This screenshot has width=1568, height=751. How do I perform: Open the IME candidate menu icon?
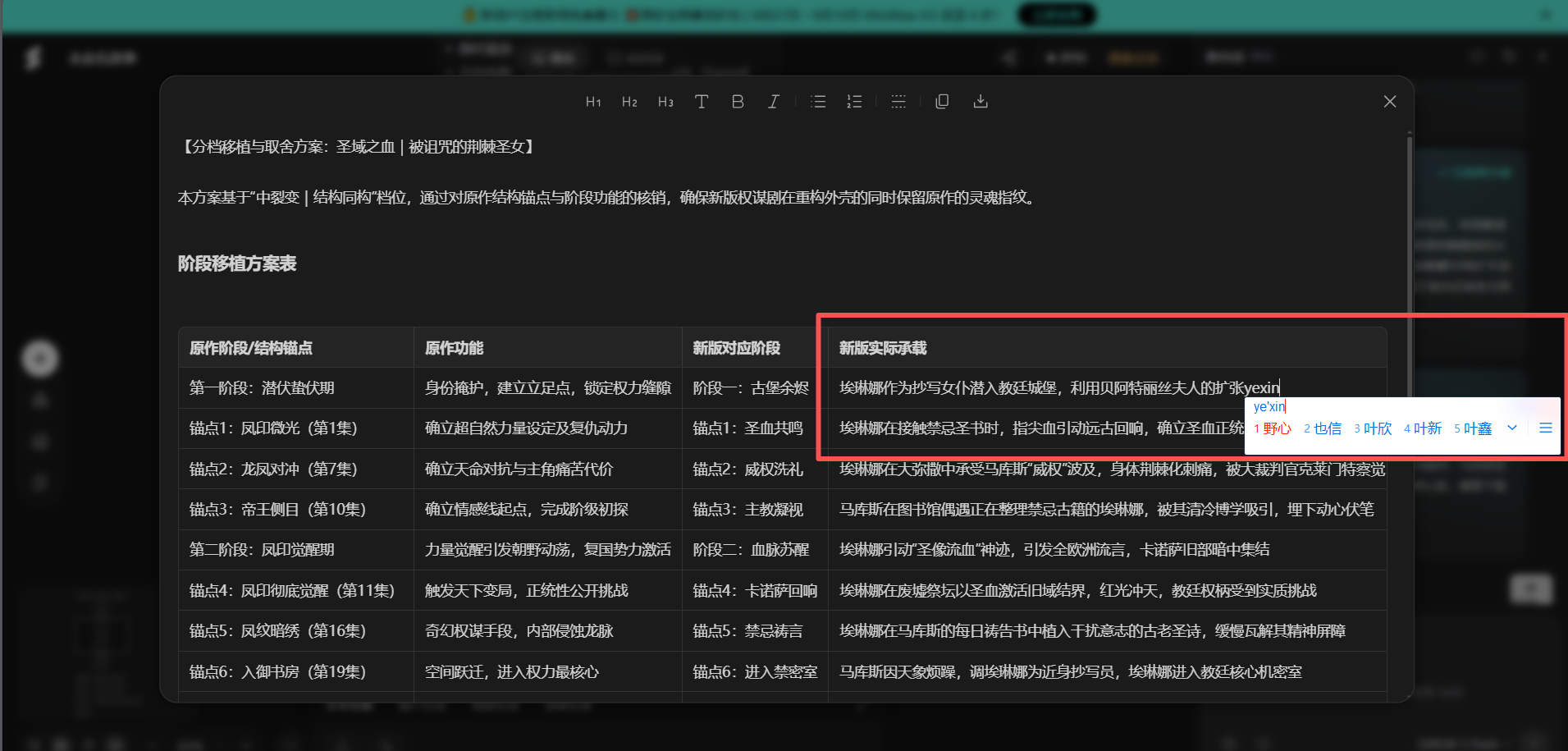pyautogui.click(x=1546, y=428)
